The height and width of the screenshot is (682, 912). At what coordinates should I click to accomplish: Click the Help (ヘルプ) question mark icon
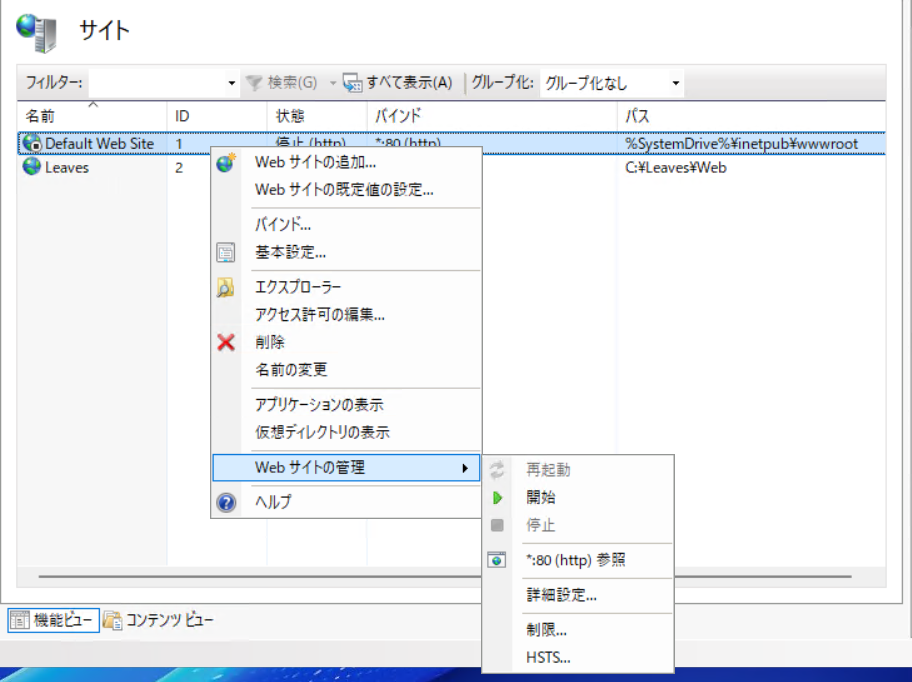(226, 502)
